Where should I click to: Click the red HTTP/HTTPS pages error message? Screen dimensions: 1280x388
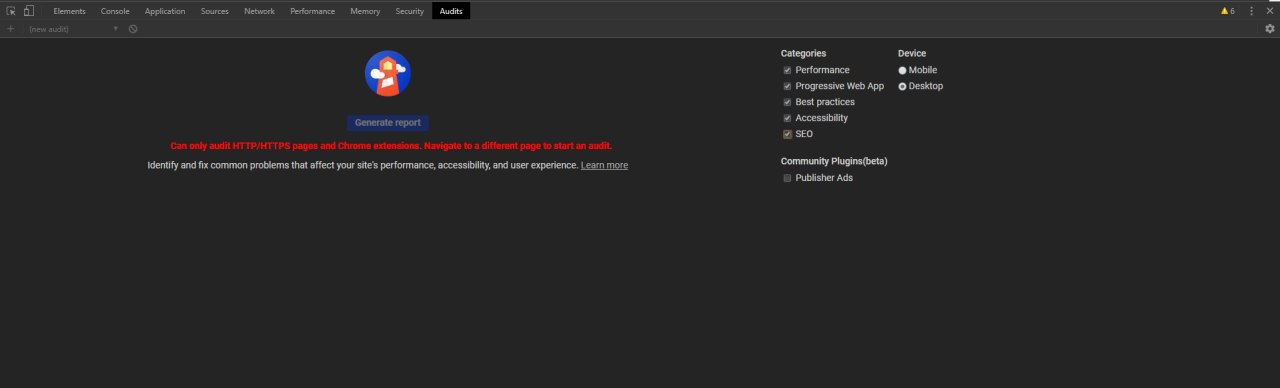click(x=391, y=146)
